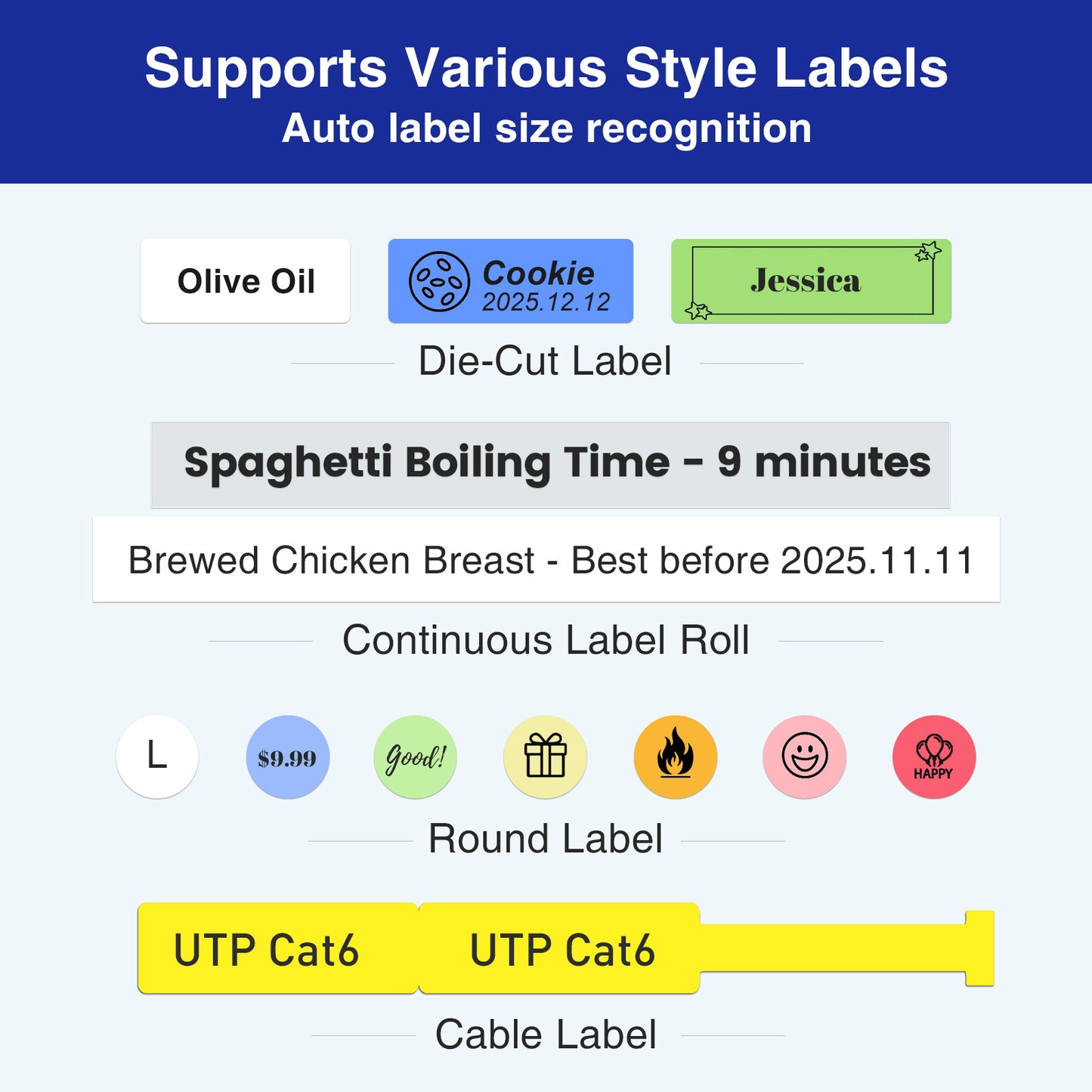1092x1092 pixels.
Task: Click the cookie icon on blue label
Action: 439,281
